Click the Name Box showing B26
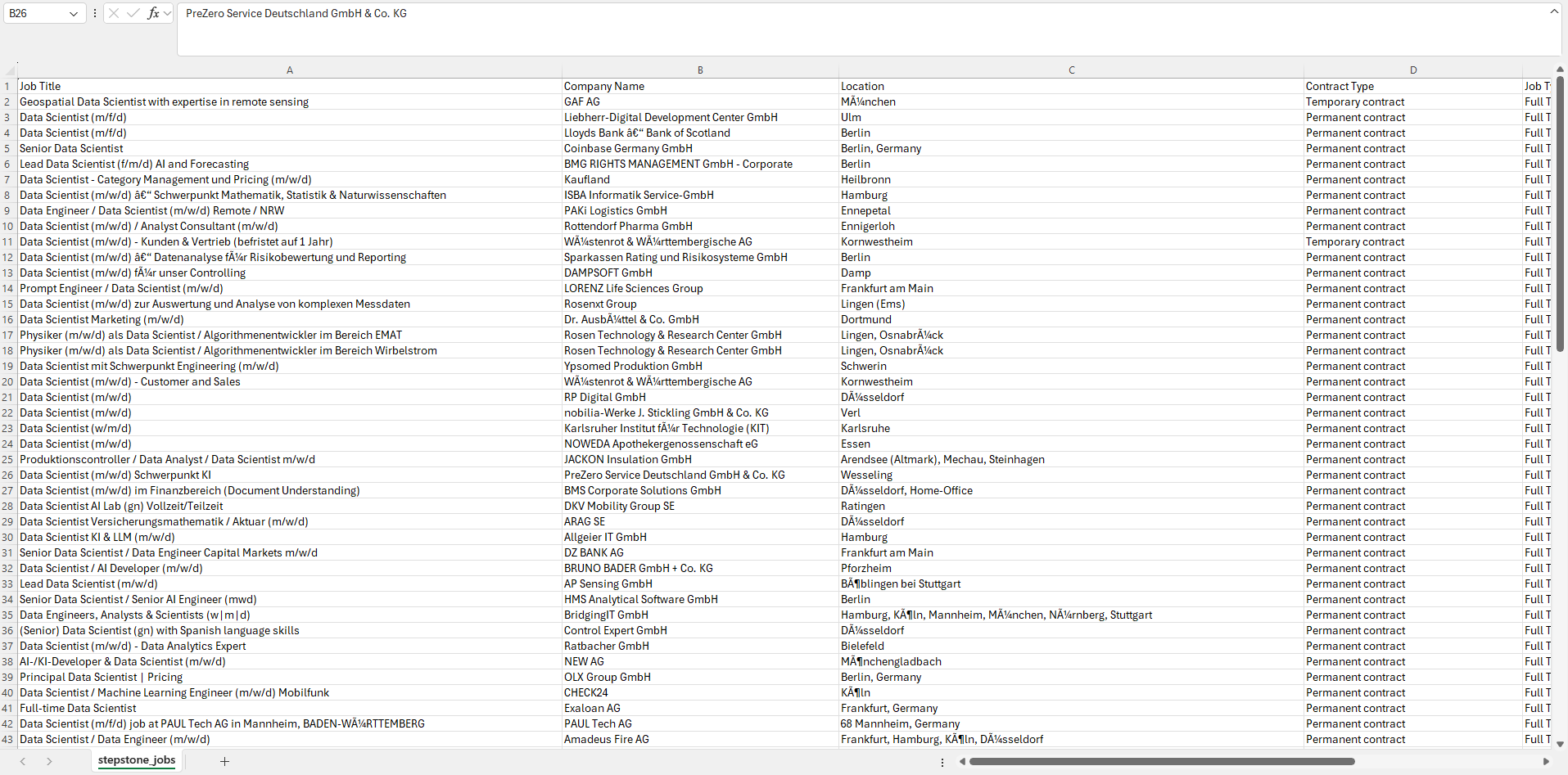This screenshot has height=775, width=1568. point(37,13)
